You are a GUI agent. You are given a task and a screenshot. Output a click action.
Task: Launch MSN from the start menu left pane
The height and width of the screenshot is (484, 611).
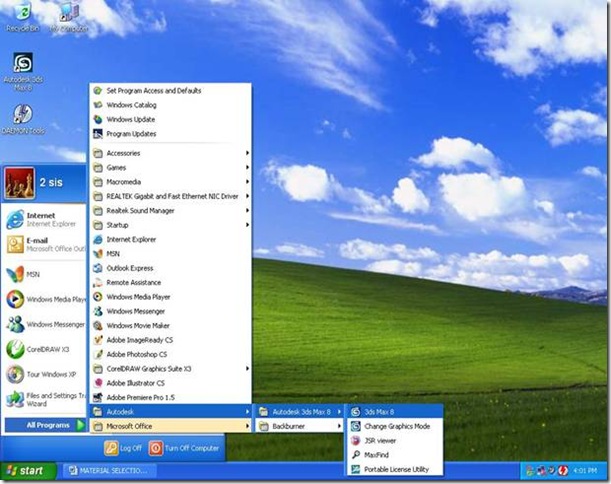click(44, 274)
